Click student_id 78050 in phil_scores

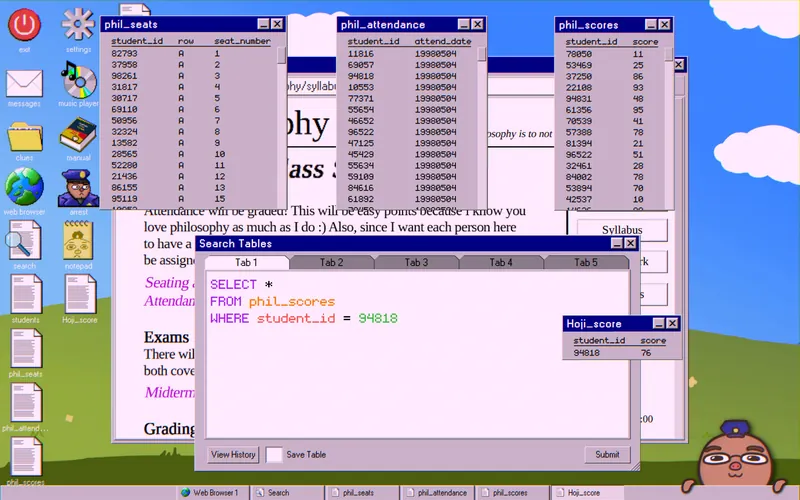tap(579, 54)
